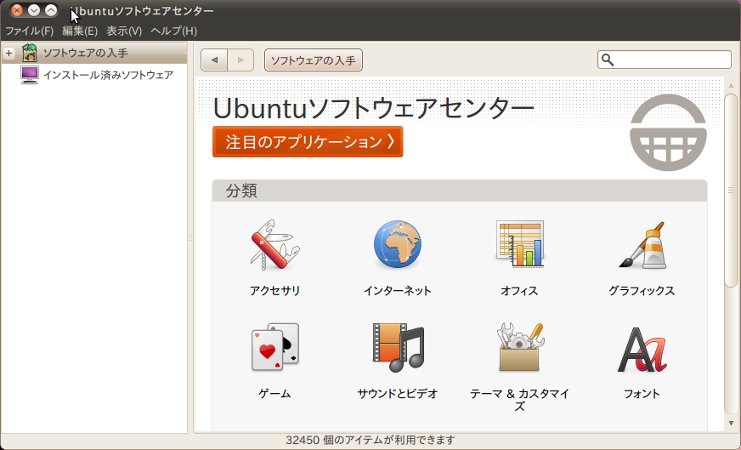Open the ゲーム playing cards icon

pyautogui.click(x=274, y=348)
